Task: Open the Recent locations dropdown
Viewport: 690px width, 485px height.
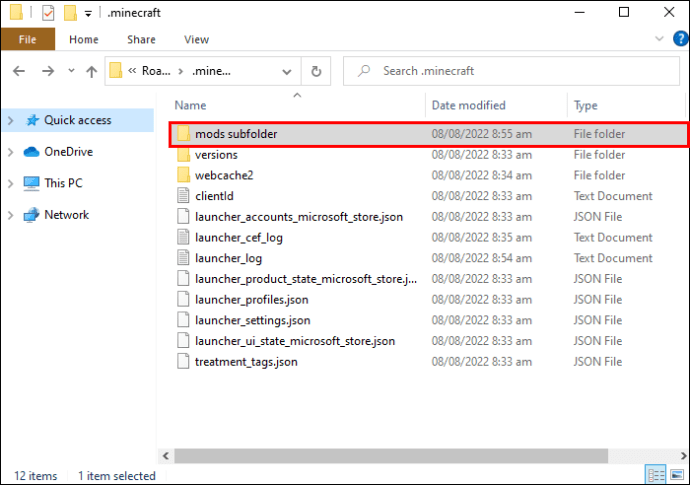Action: point(71,70)
